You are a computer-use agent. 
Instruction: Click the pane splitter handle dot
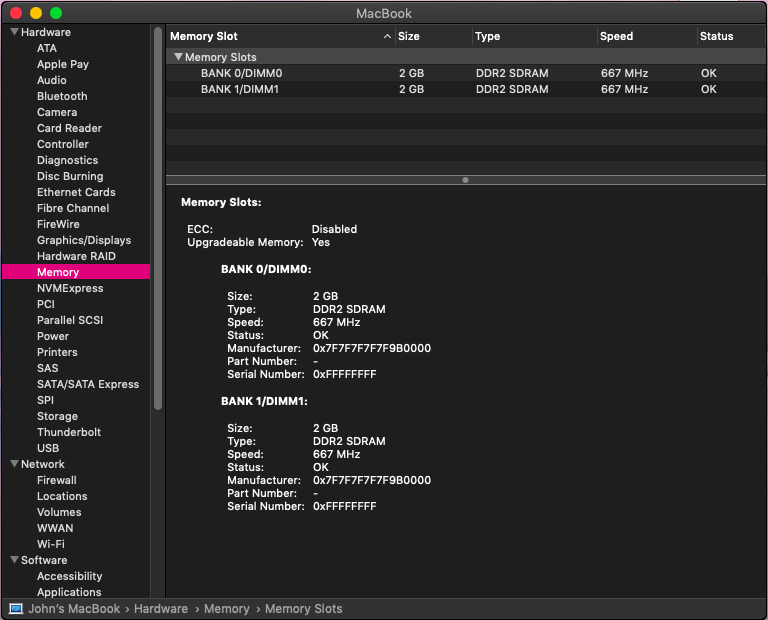(465, 180)
